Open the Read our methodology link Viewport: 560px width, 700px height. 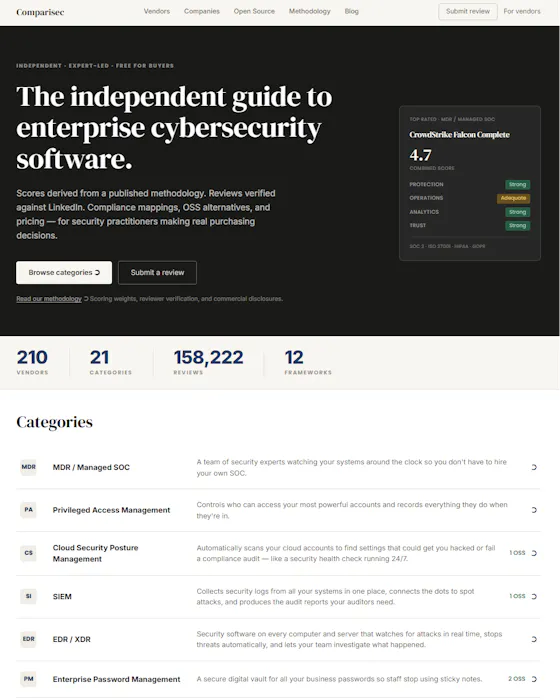tap(49, 299)
